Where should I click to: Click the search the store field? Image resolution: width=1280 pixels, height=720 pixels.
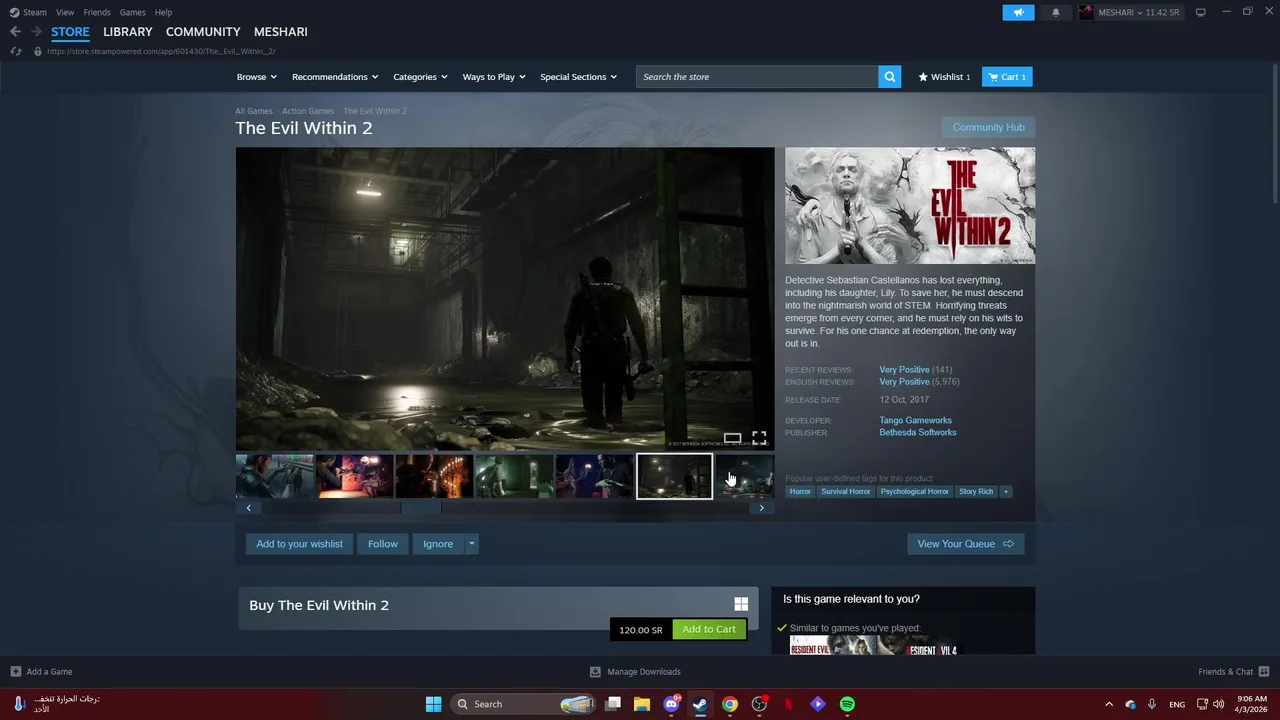point(757,77)
